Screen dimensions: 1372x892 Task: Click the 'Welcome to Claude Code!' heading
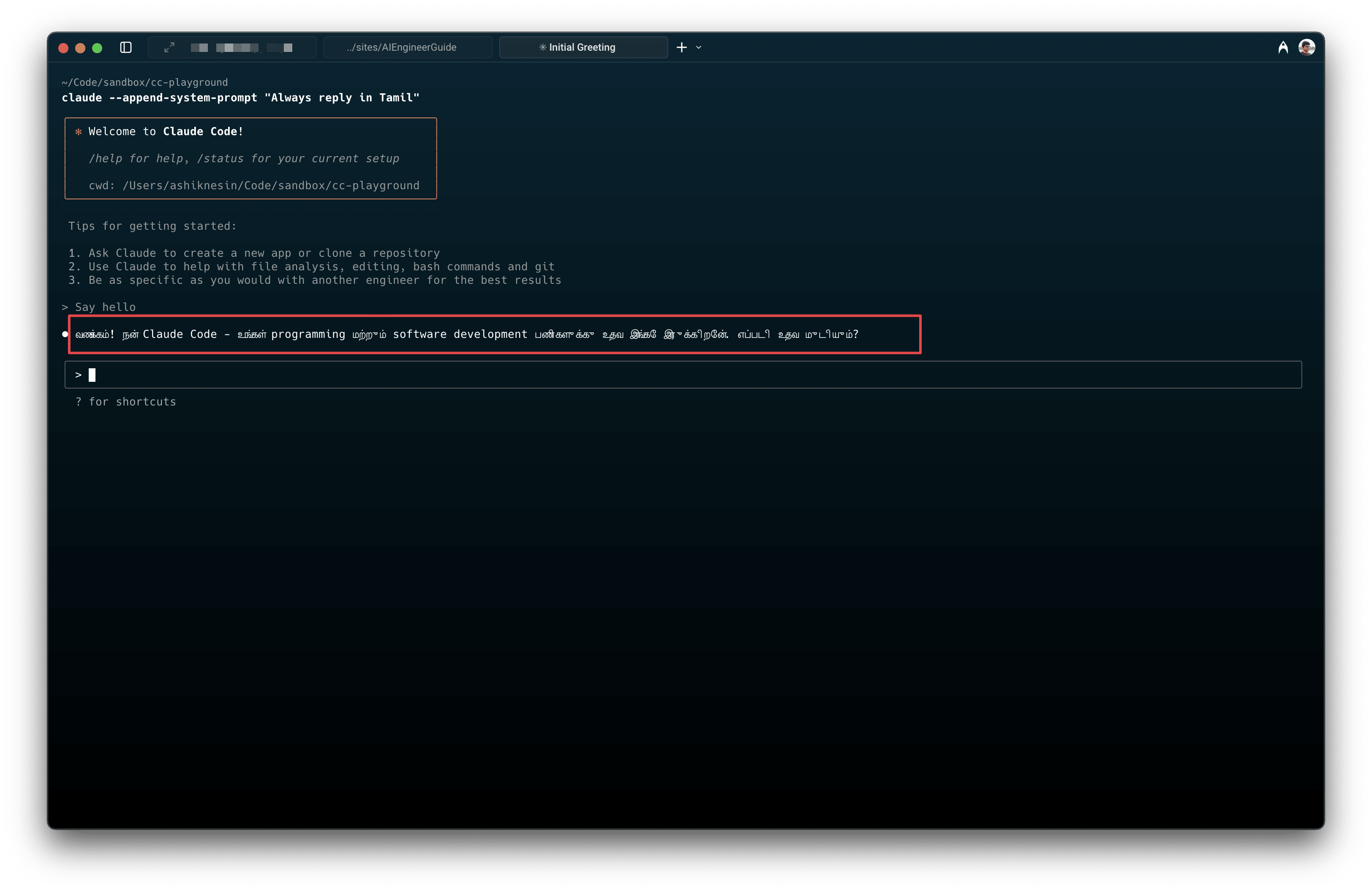(166, 131)
